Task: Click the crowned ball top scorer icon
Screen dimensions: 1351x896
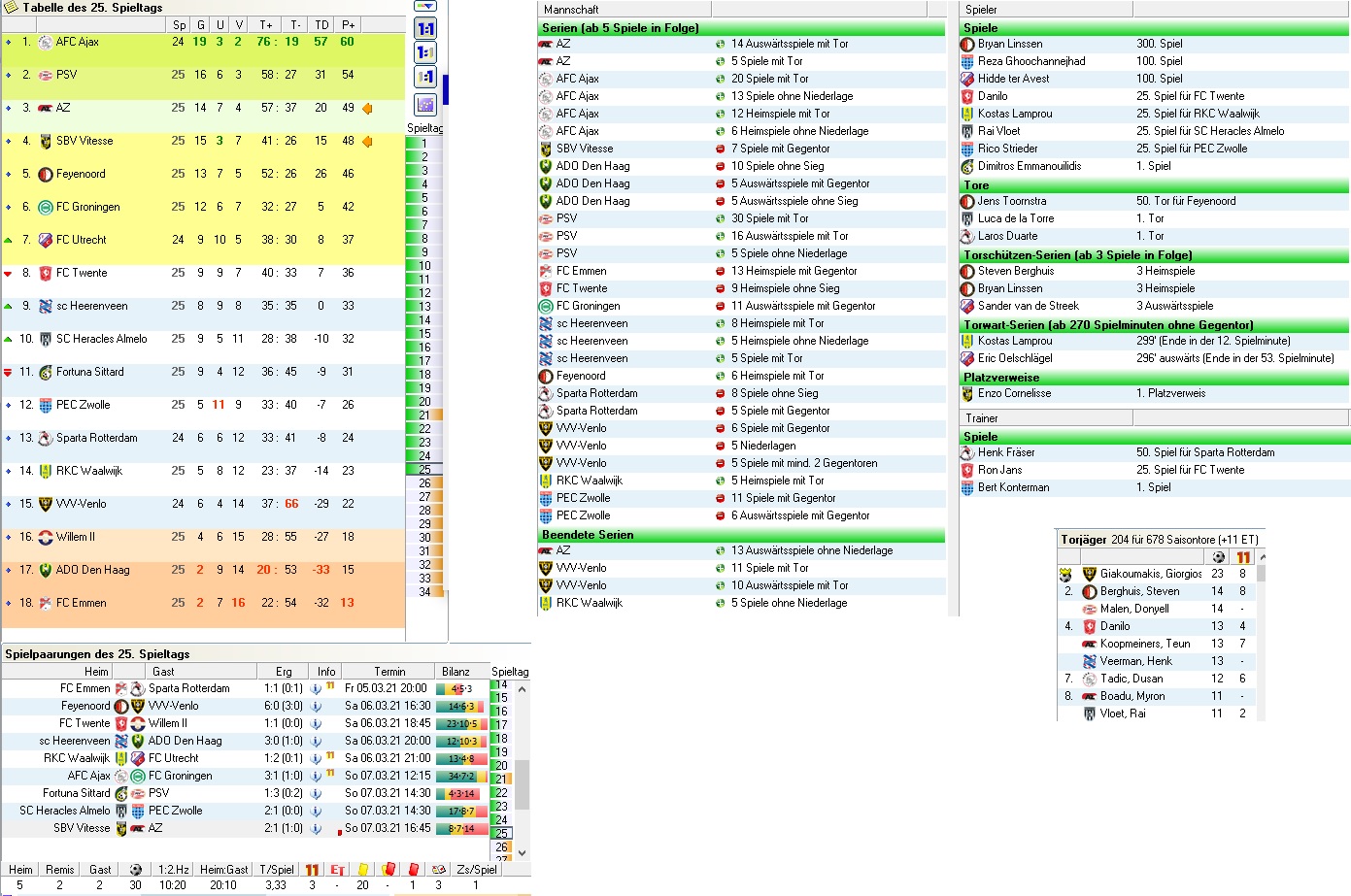Action: [x=1065, y=575]
